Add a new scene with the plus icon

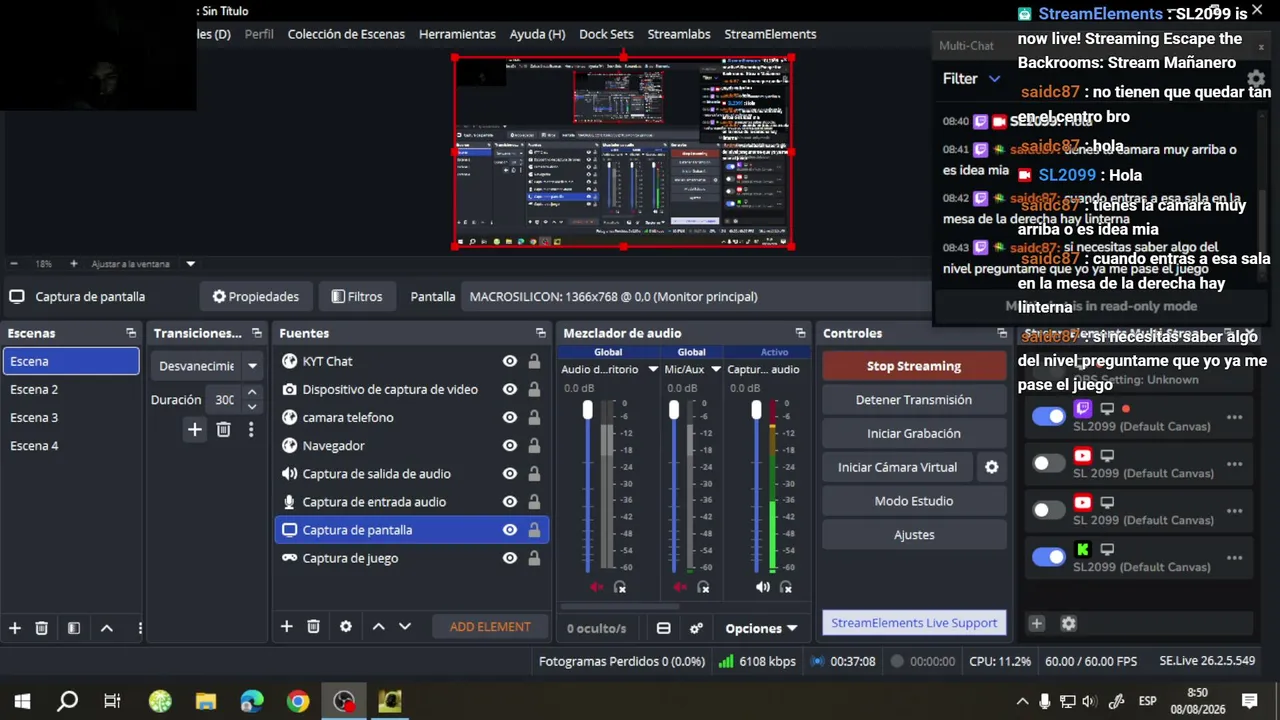tap(15, 628)
